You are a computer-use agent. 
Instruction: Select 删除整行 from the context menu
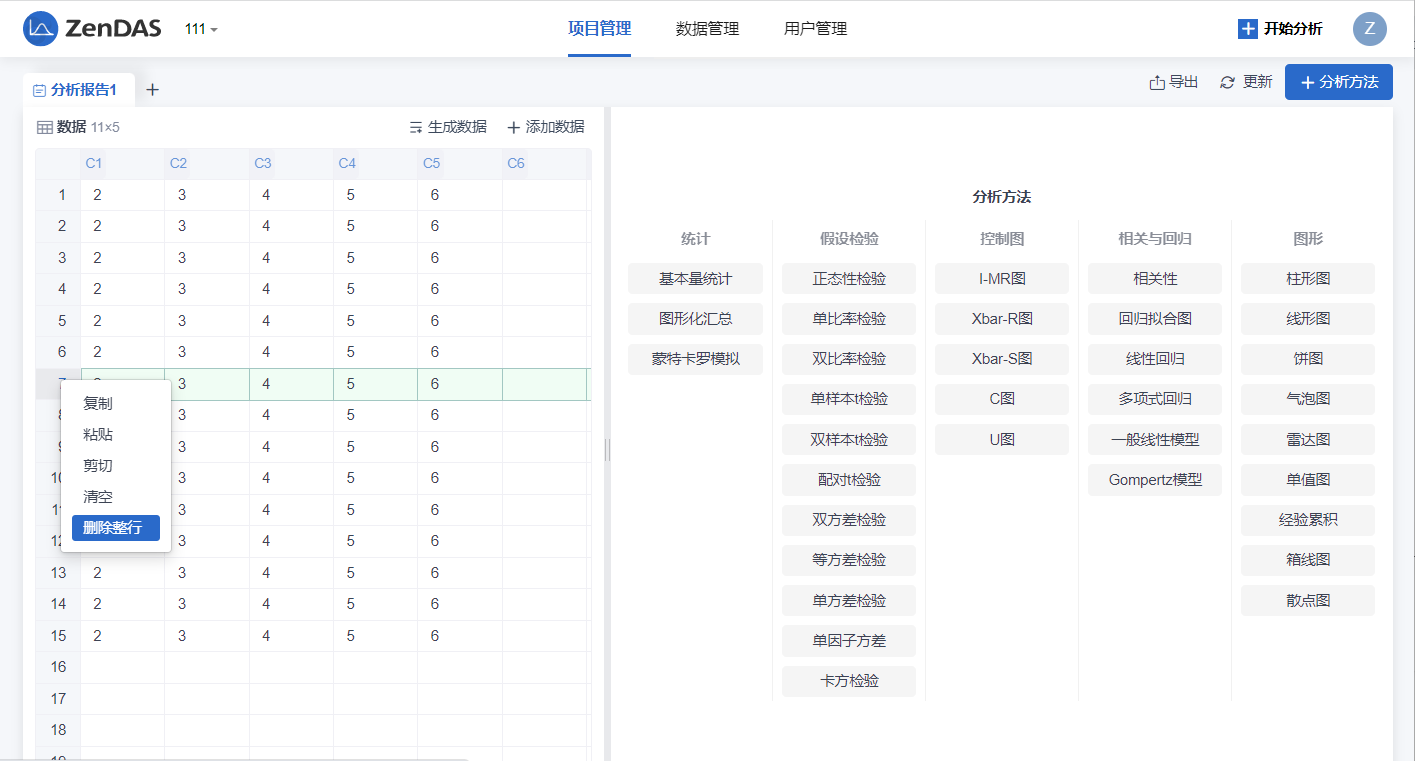115,528
